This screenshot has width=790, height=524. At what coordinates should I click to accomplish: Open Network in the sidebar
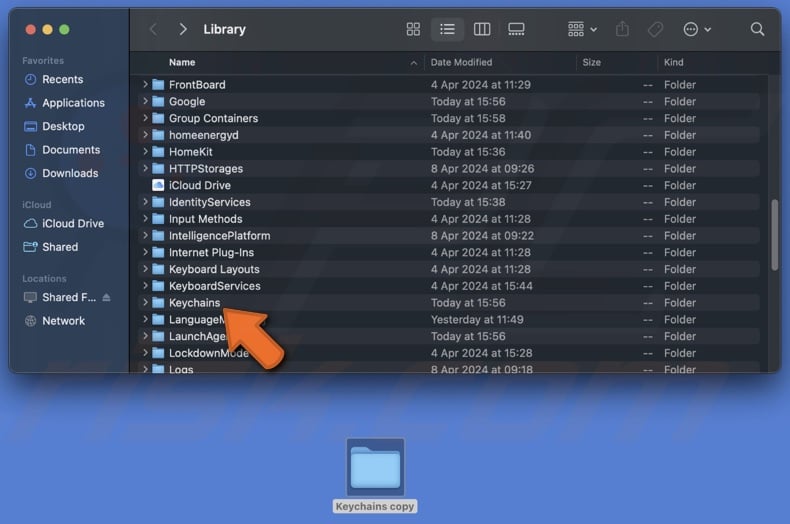point(63,320)
